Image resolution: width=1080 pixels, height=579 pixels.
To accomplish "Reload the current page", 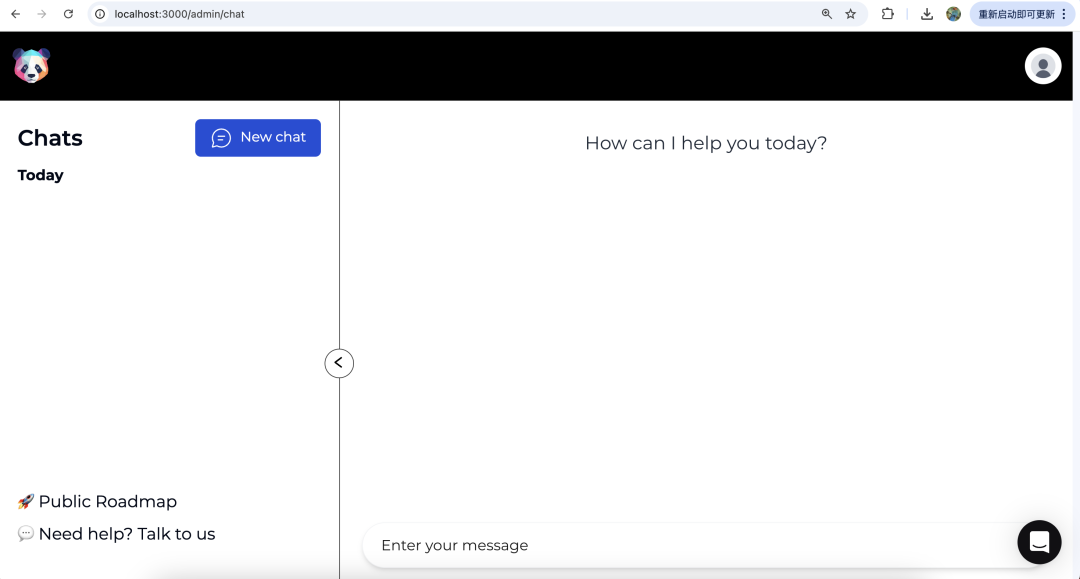I will (x=68, y=14).
